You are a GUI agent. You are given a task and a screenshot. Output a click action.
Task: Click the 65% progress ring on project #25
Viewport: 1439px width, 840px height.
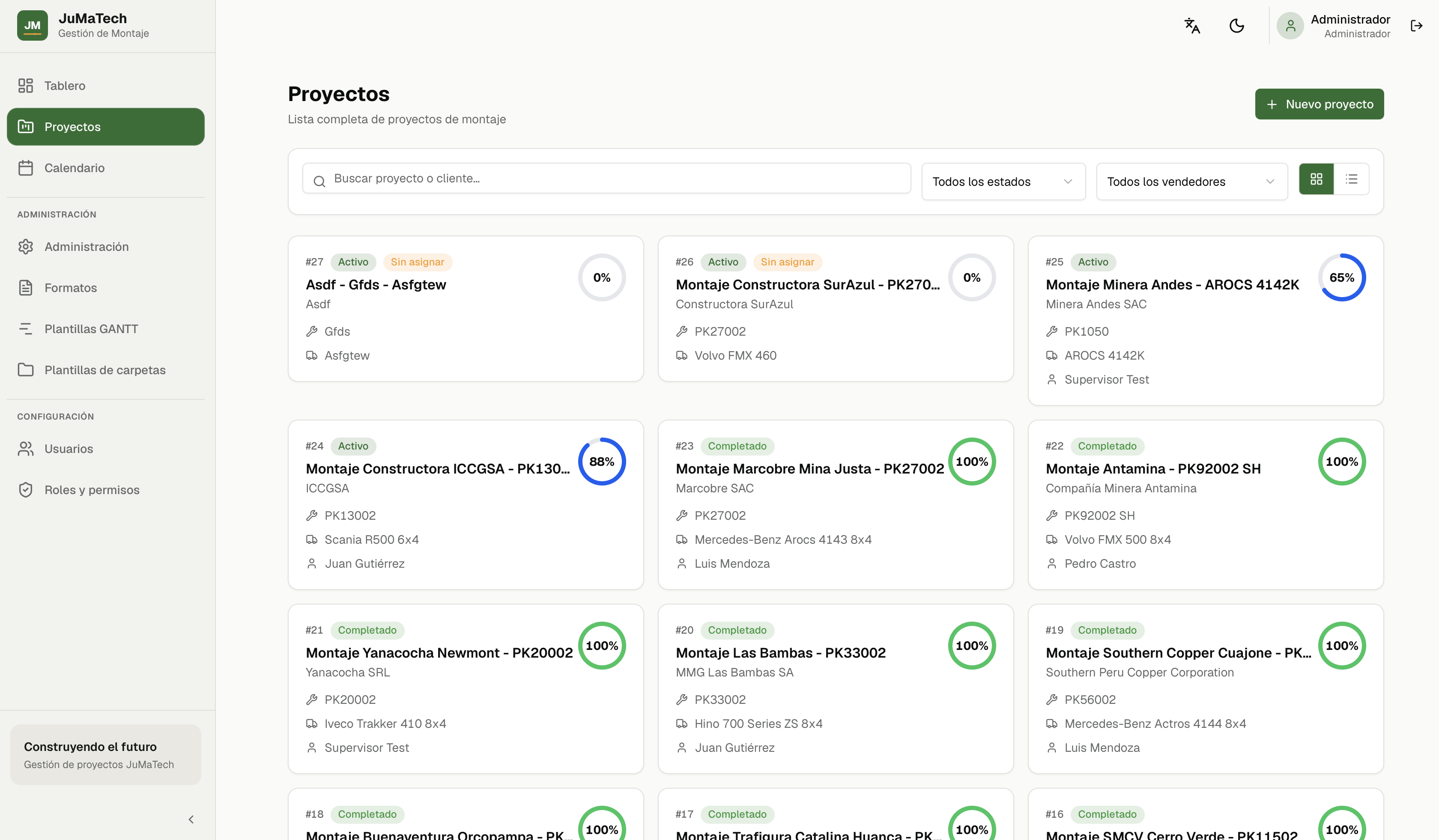point(1342,277)
